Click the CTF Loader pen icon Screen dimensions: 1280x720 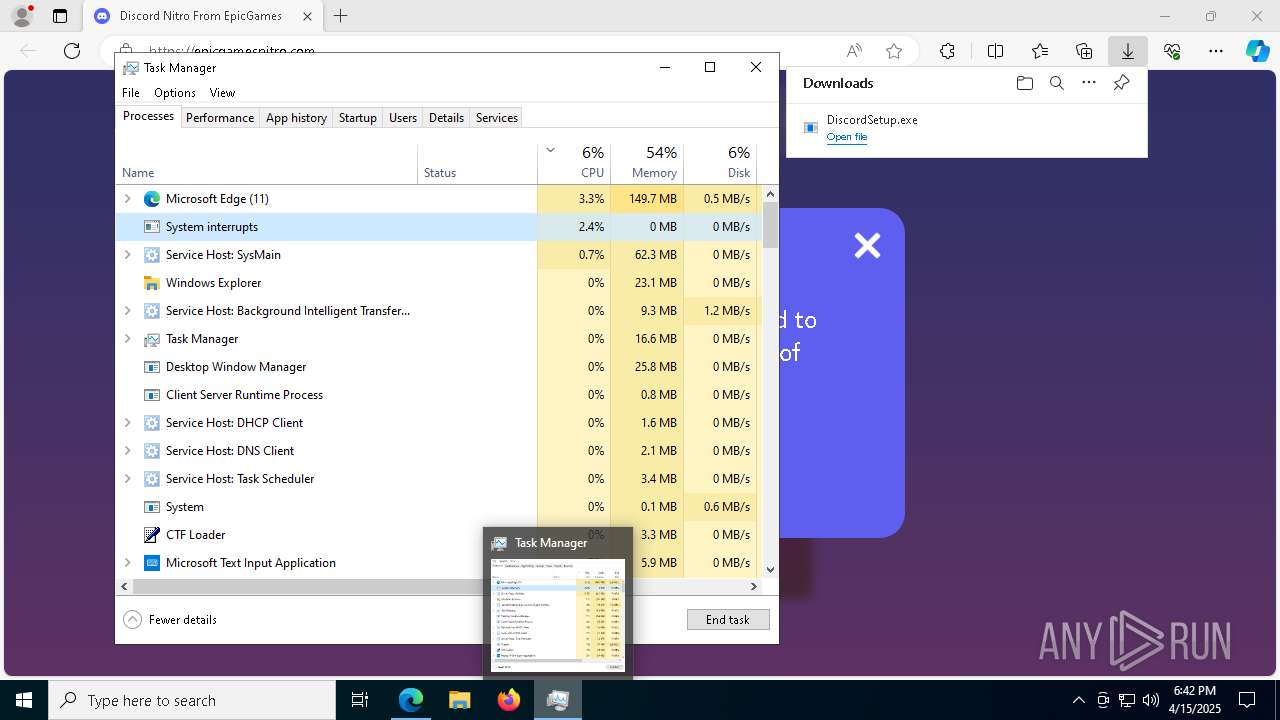(x=152, y=535)
